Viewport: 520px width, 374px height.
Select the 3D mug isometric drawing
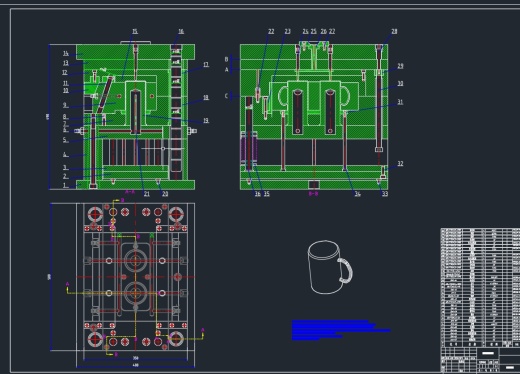pyautogui.click(x=330, y=267)
